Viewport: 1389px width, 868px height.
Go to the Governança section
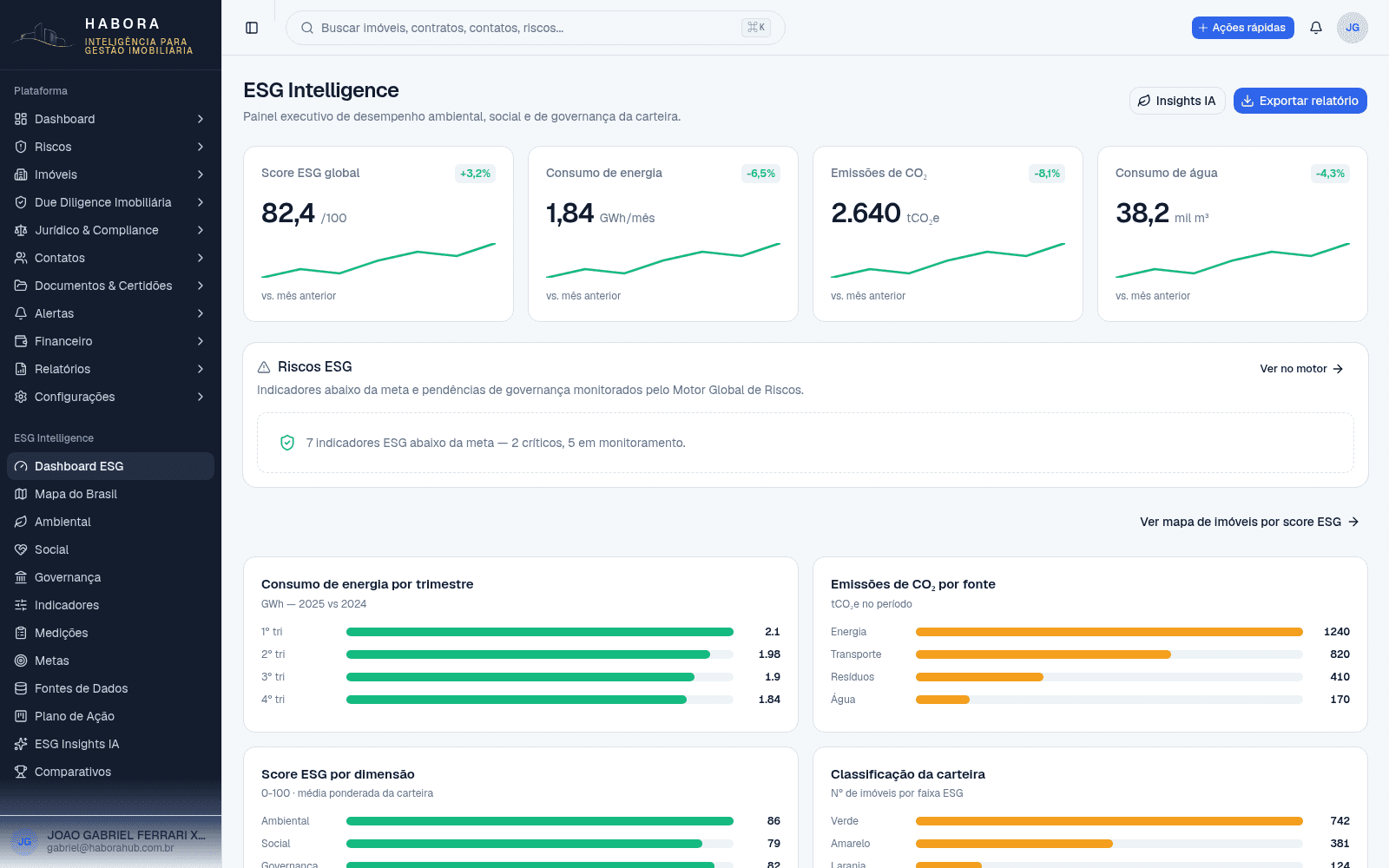pyautogui.click(x=110, y=577)
